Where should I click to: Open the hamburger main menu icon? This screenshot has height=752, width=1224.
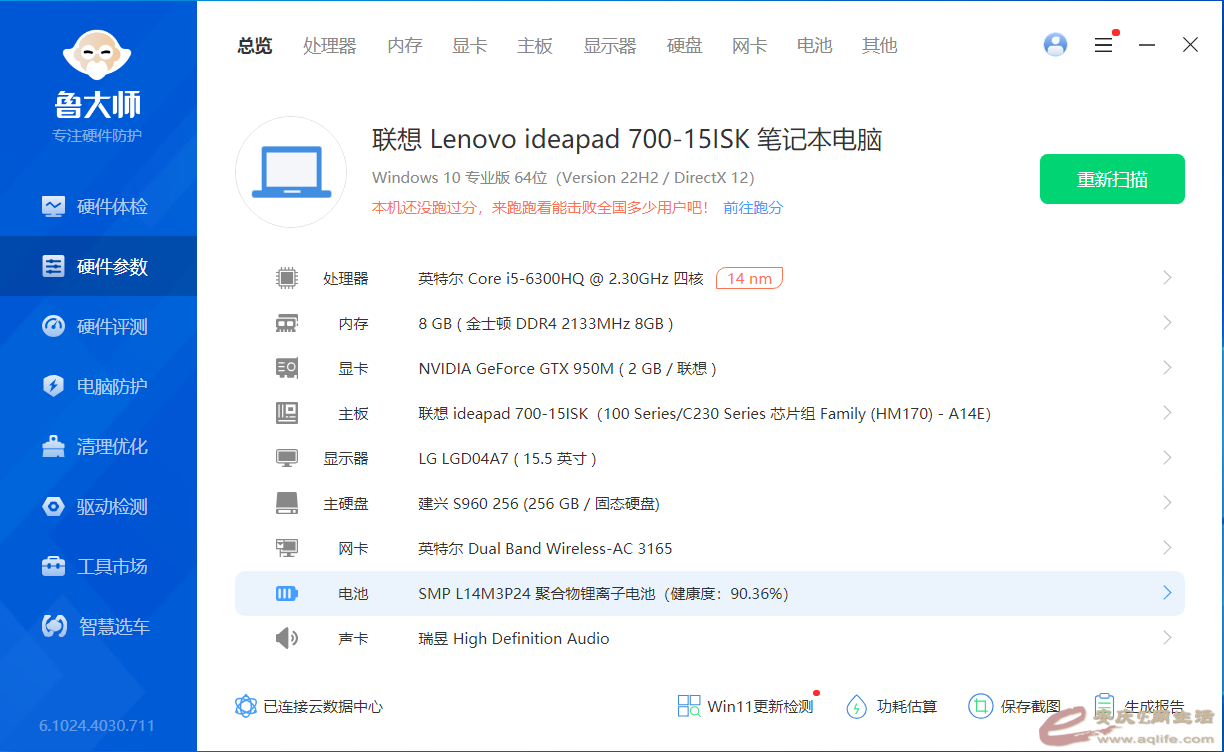[x=1103, y=45]
